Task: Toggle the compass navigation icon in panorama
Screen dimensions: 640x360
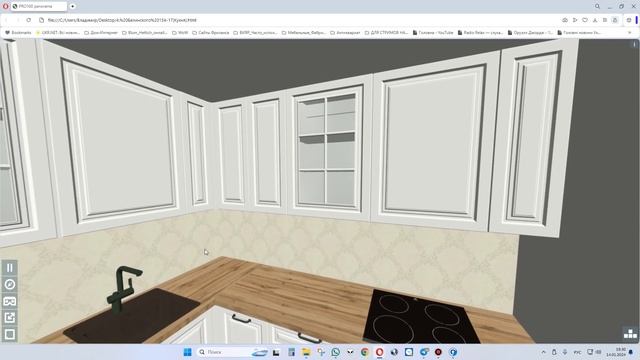Action: [x=10, y=284]
